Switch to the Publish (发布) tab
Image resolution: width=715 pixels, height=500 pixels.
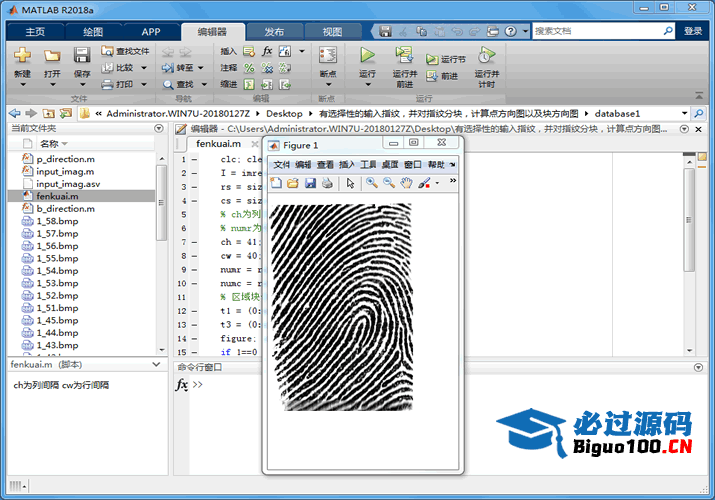click(275, 31)
